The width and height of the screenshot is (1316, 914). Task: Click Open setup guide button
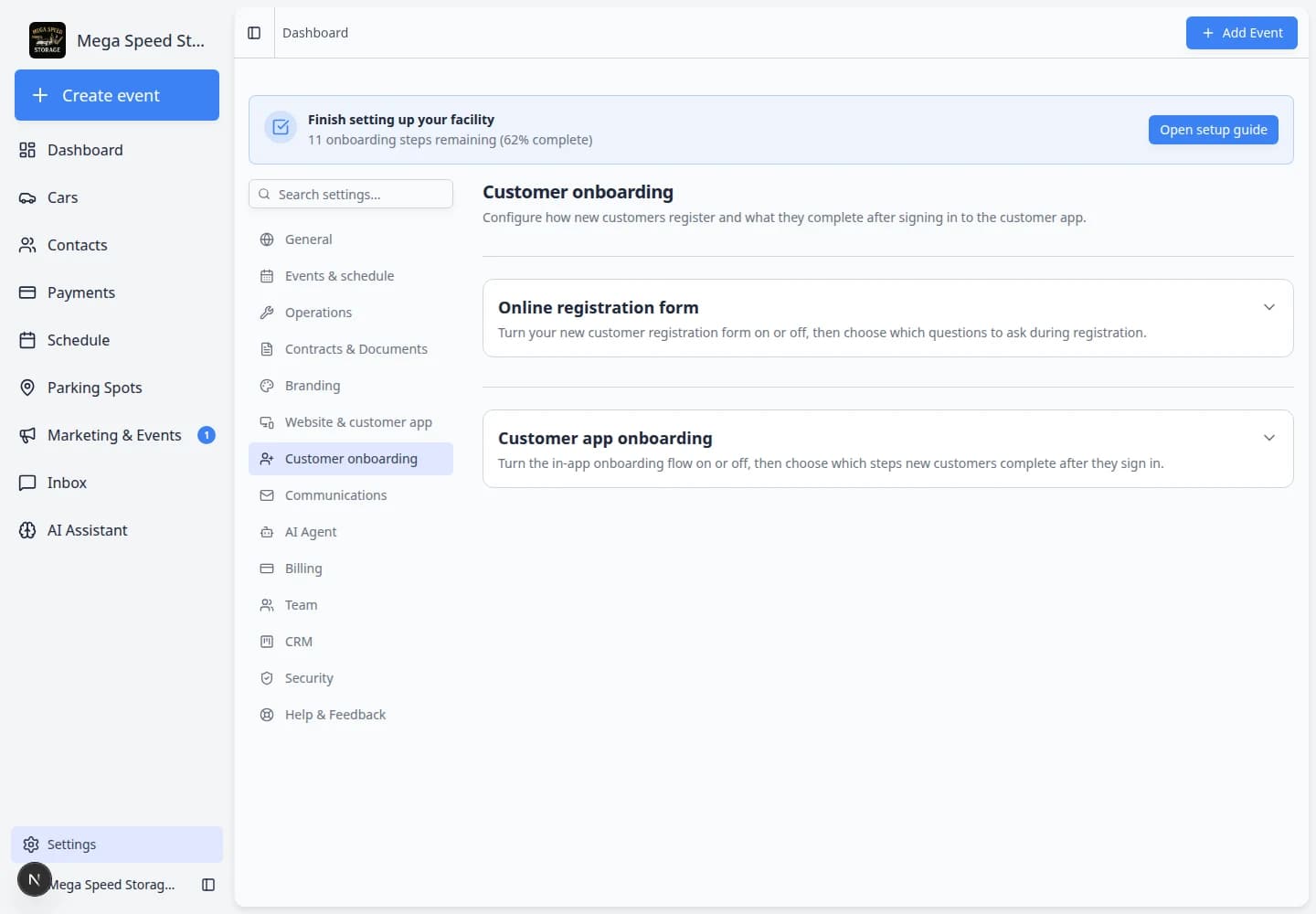[x=1214, y=130]
